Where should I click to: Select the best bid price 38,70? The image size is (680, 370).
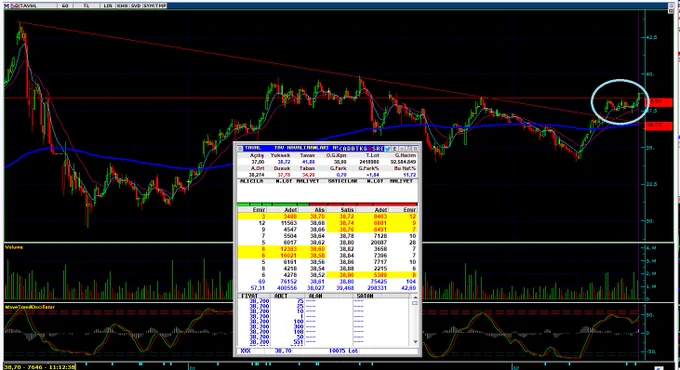(x=318, y=216)
